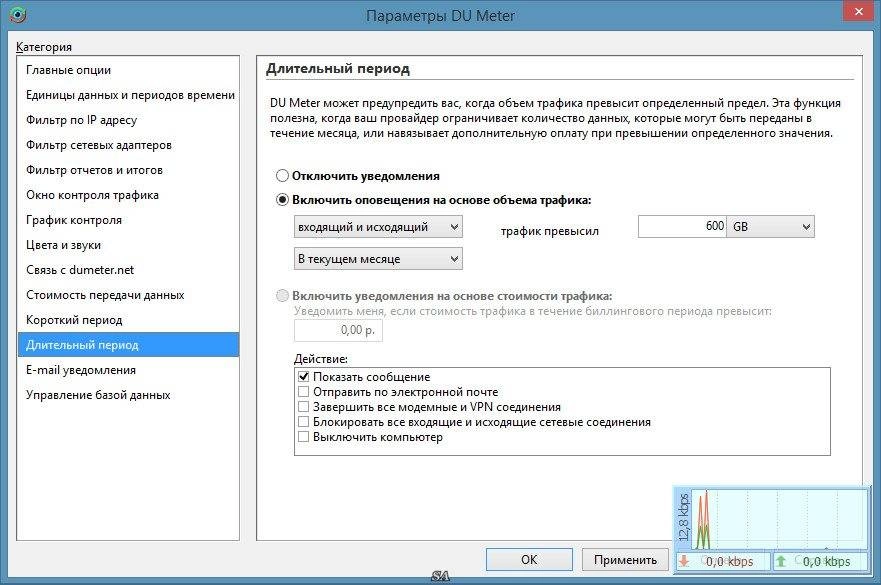This screenshot has width=881, height=585.
Task: Click the red download arrow in DU Meter widget
Action: pos(684,560)
